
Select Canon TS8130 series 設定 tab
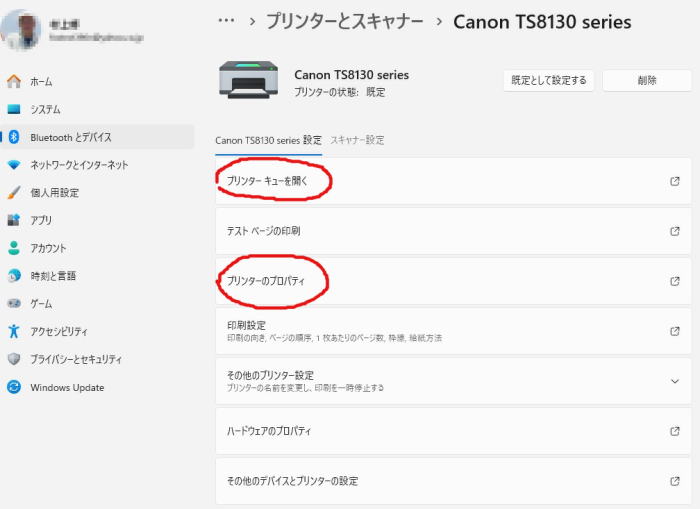[268, 140]
